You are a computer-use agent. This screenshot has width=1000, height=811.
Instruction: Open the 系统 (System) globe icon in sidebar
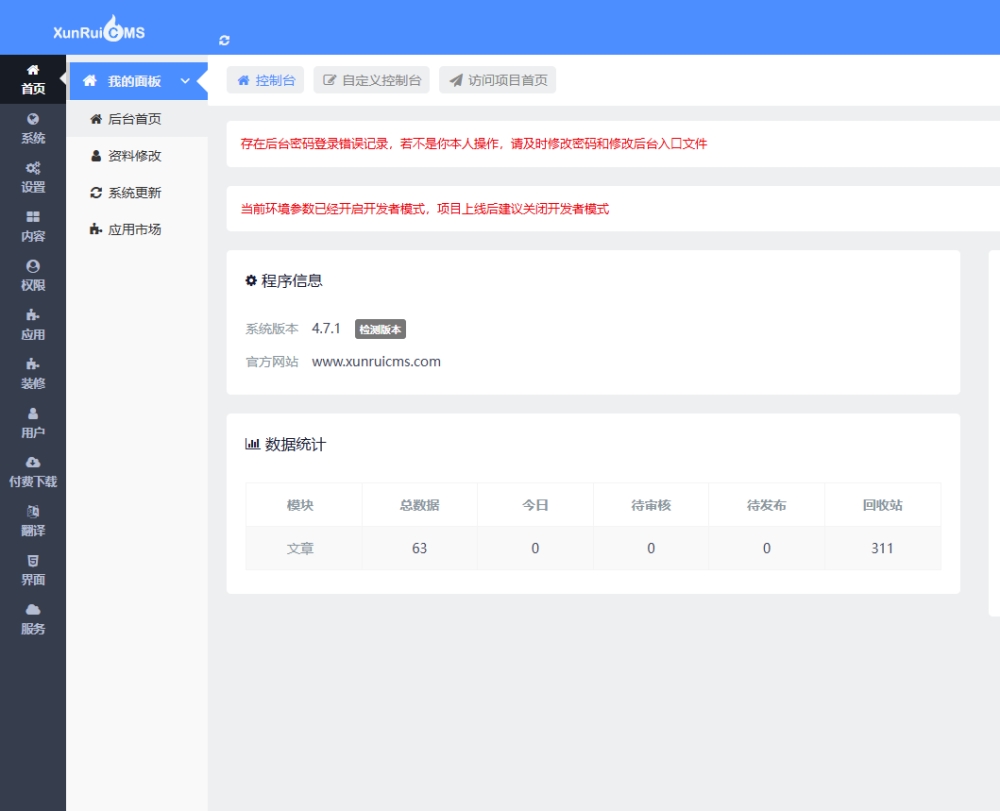33,119
